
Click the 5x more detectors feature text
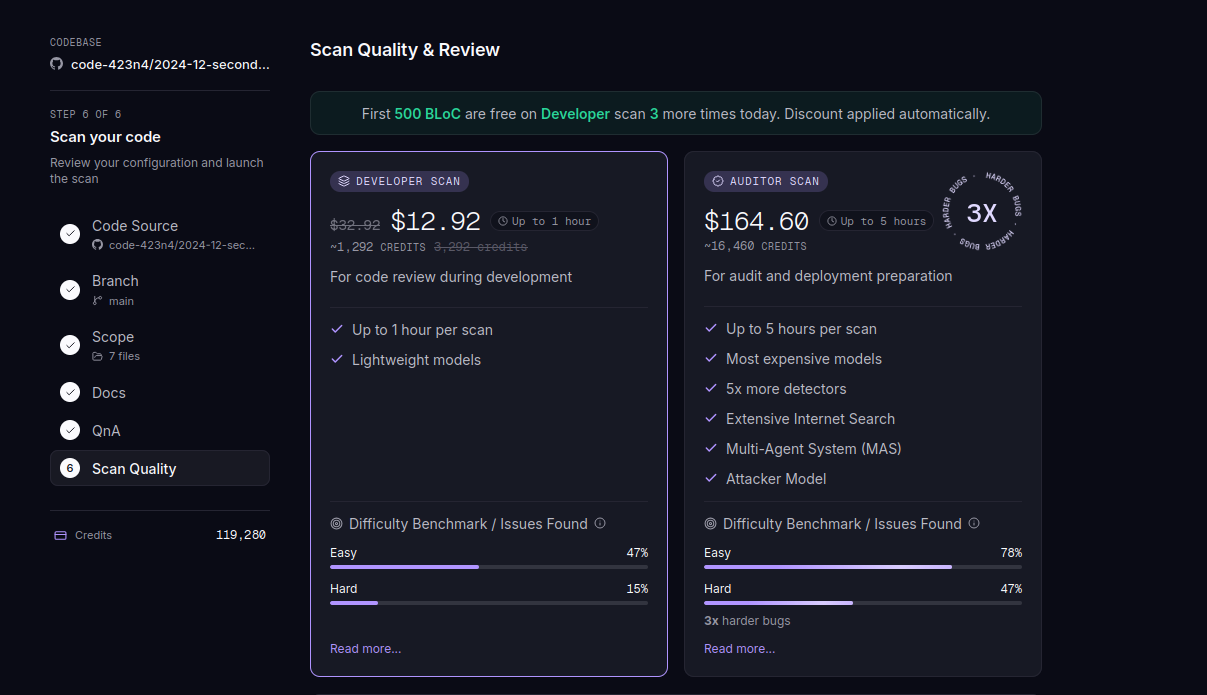(x=786, y=388)
